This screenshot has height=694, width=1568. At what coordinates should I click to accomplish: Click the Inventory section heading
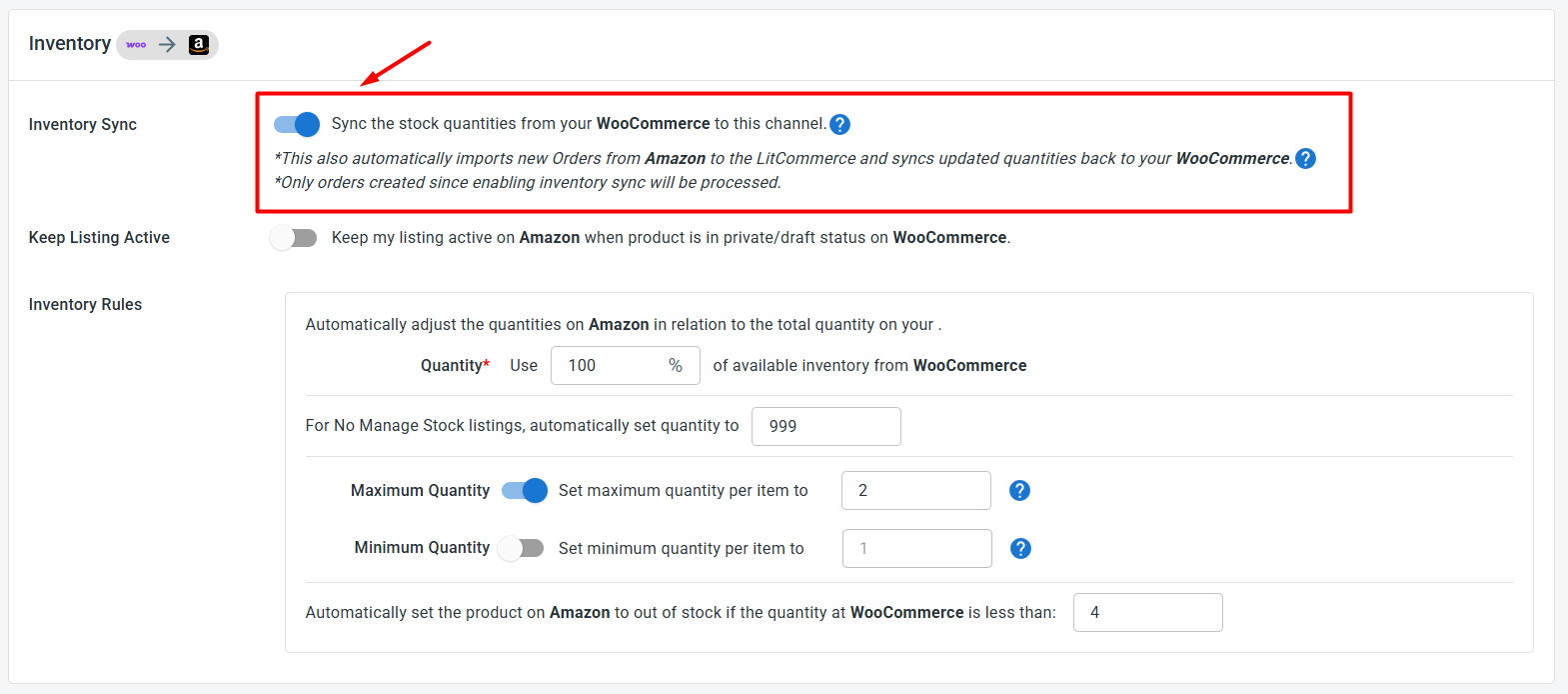click(70, 44)
